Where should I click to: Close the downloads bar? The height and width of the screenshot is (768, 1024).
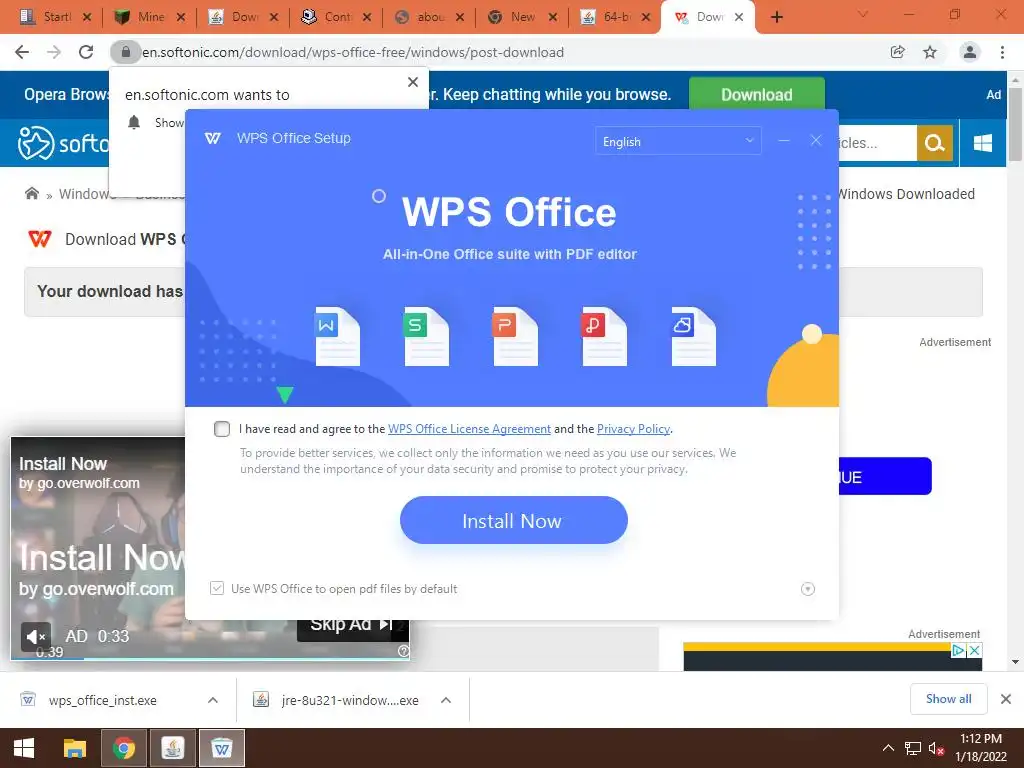[1006, 699]
